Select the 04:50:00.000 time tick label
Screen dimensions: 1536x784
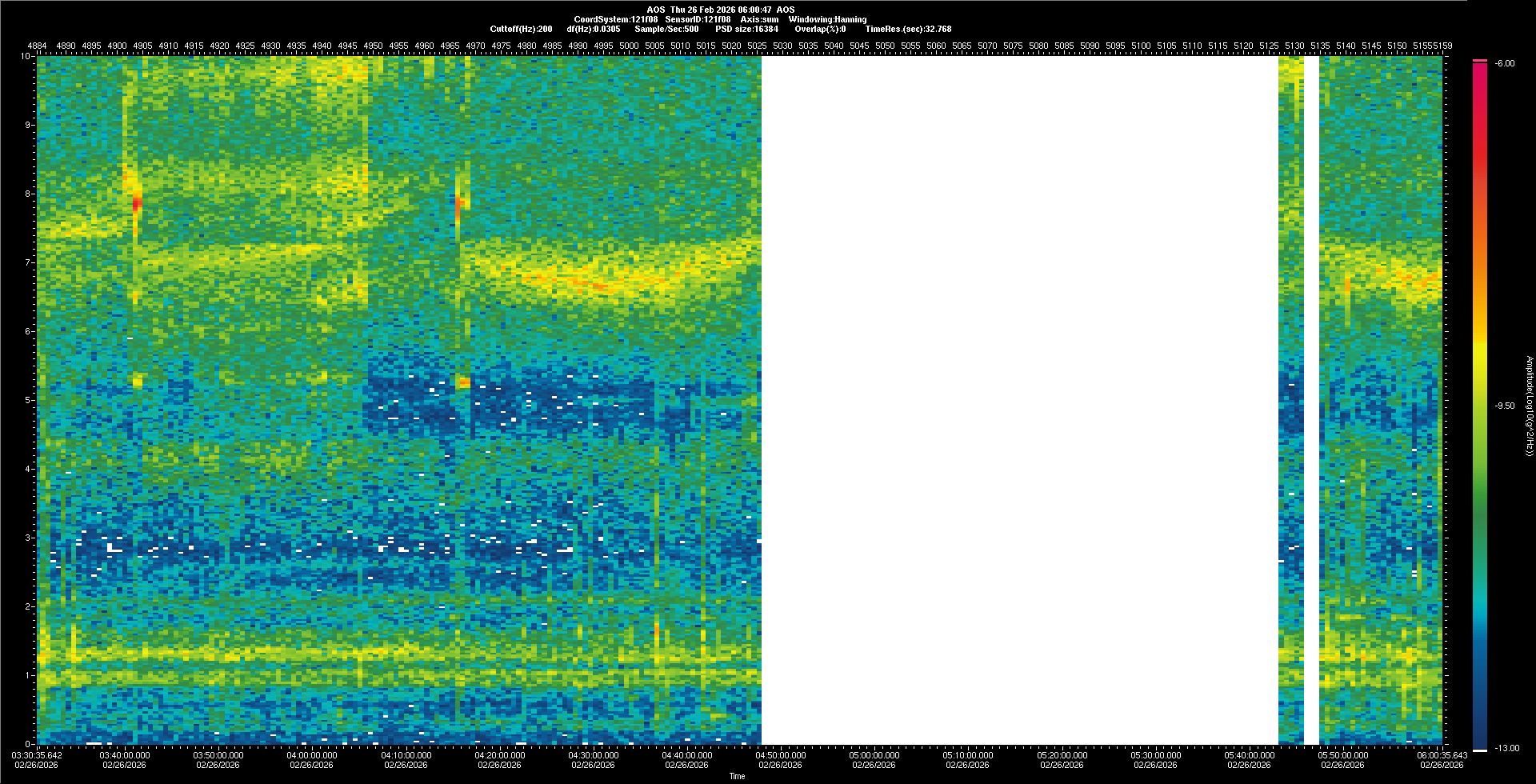pos(780,754)
